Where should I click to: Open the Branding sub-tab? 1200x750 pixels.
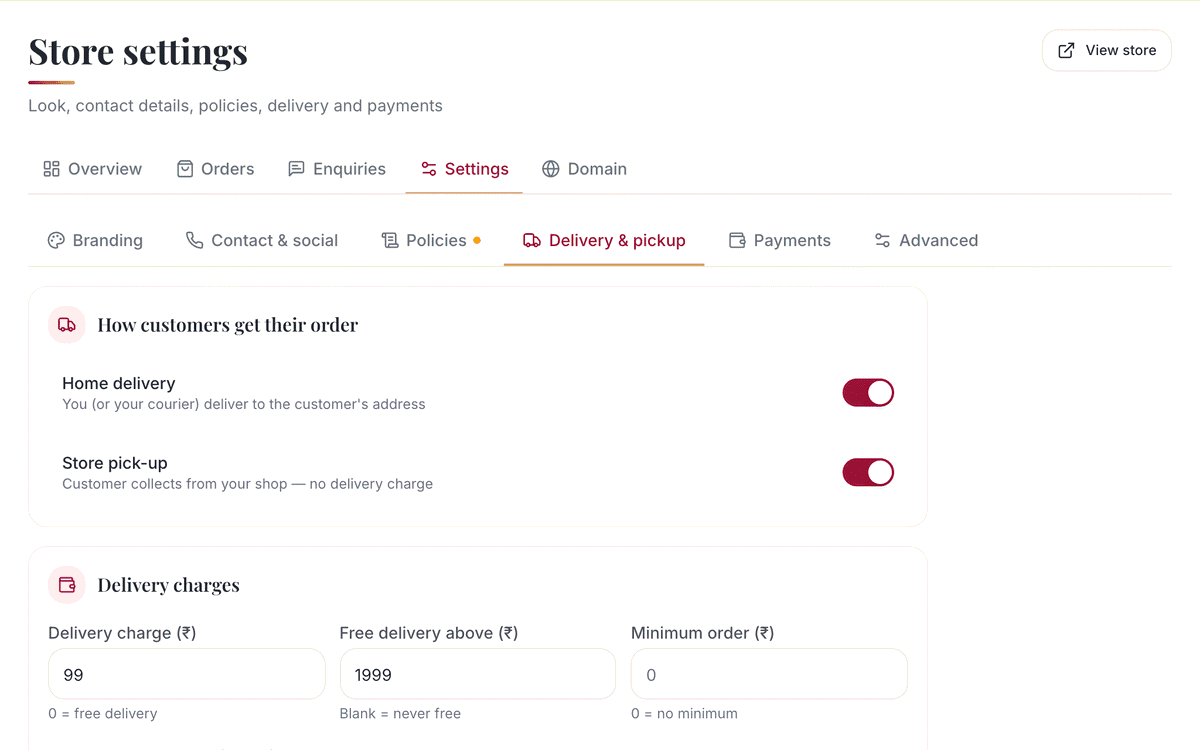(95, 240)
